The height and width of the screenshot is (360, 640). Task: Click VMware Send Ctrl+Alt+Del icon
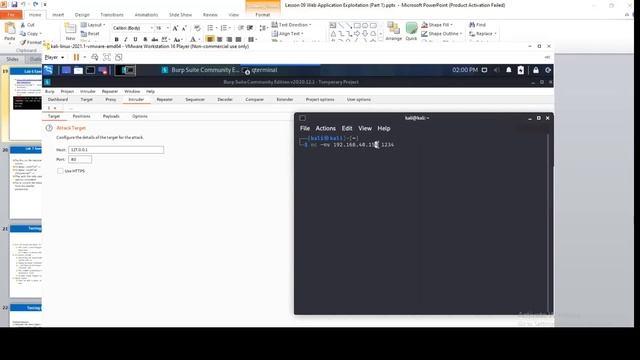tap(95, 58)
